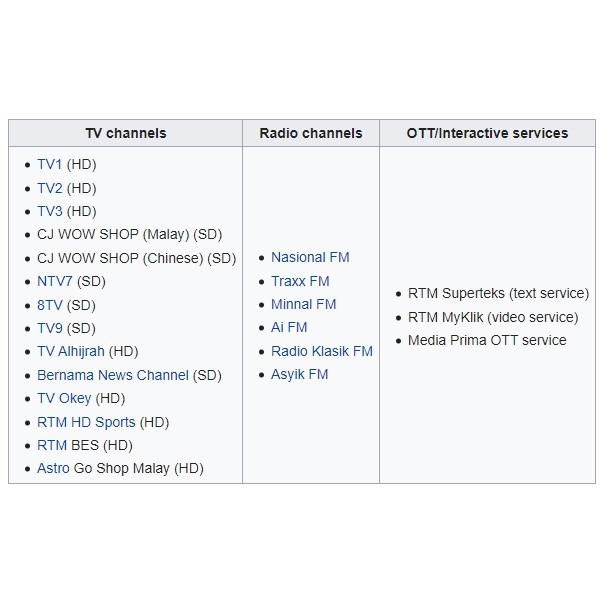Follow the Astro link in Go Shop row
Viewport: 605px width, 605px height.
point(53,468)
